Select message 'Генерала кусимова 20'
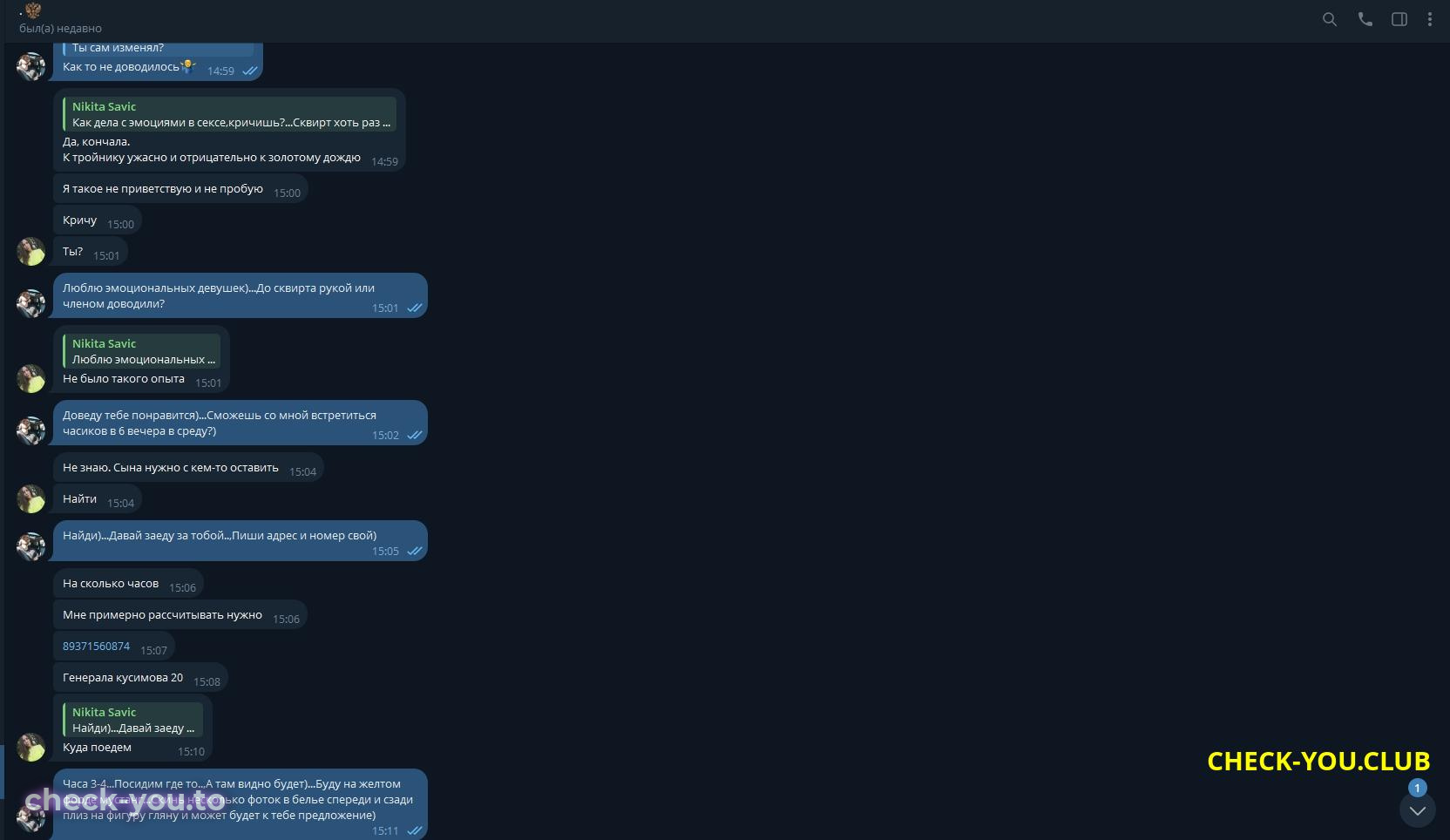 pyautogui.click(x=141, y=678)
